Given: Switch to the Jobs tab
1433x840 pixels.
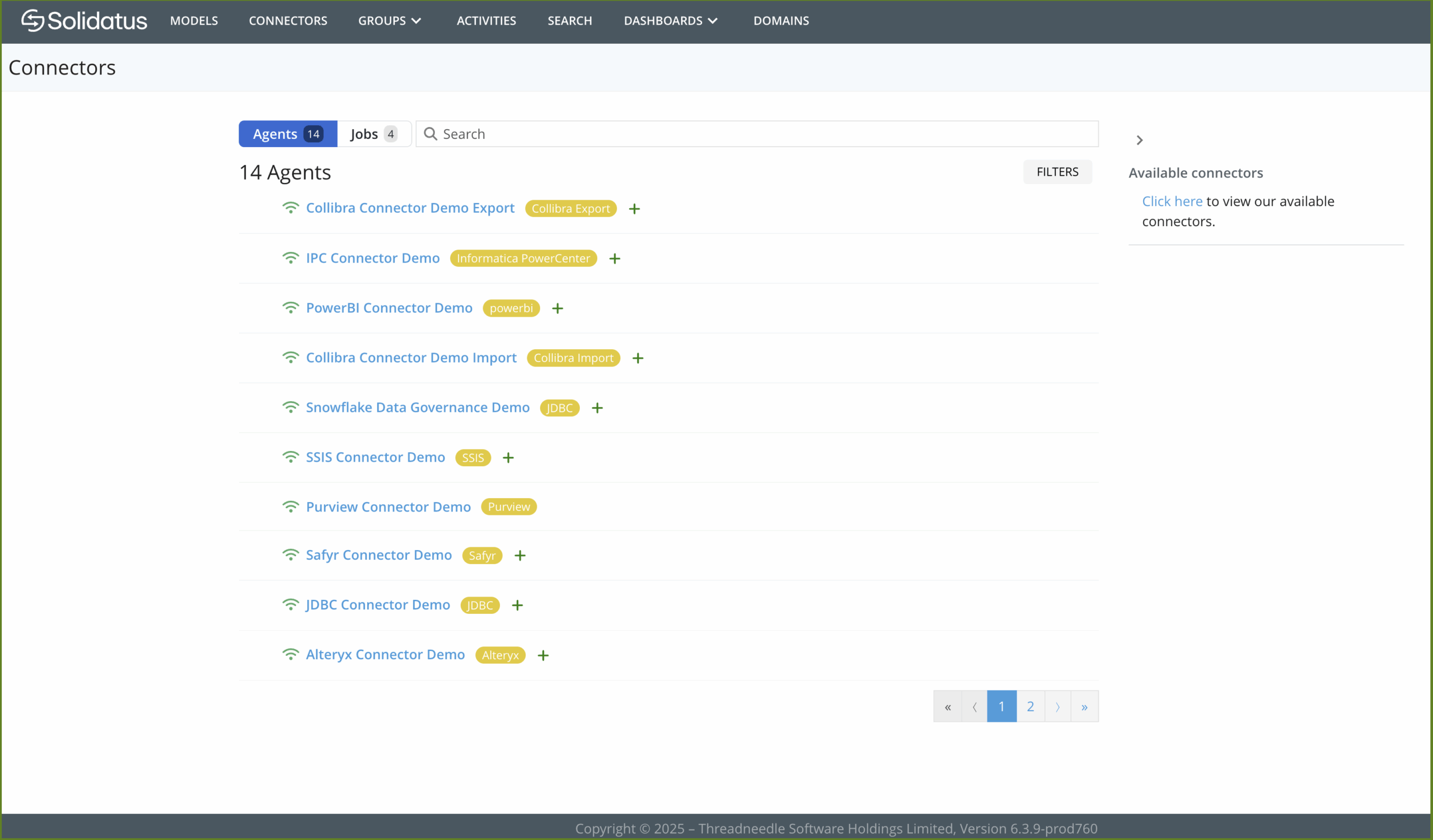Looking at the screenshot, I should coord(373,134).
